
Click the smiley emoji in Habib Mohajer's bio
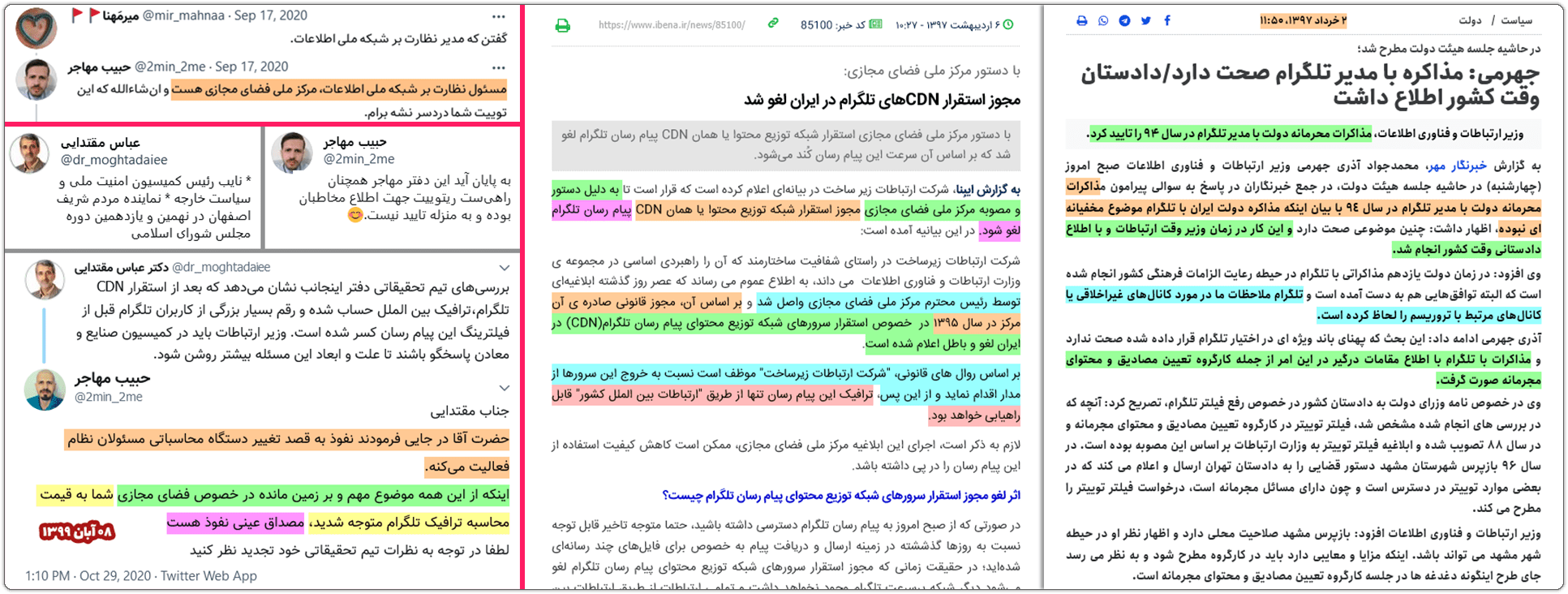(354, 216)
